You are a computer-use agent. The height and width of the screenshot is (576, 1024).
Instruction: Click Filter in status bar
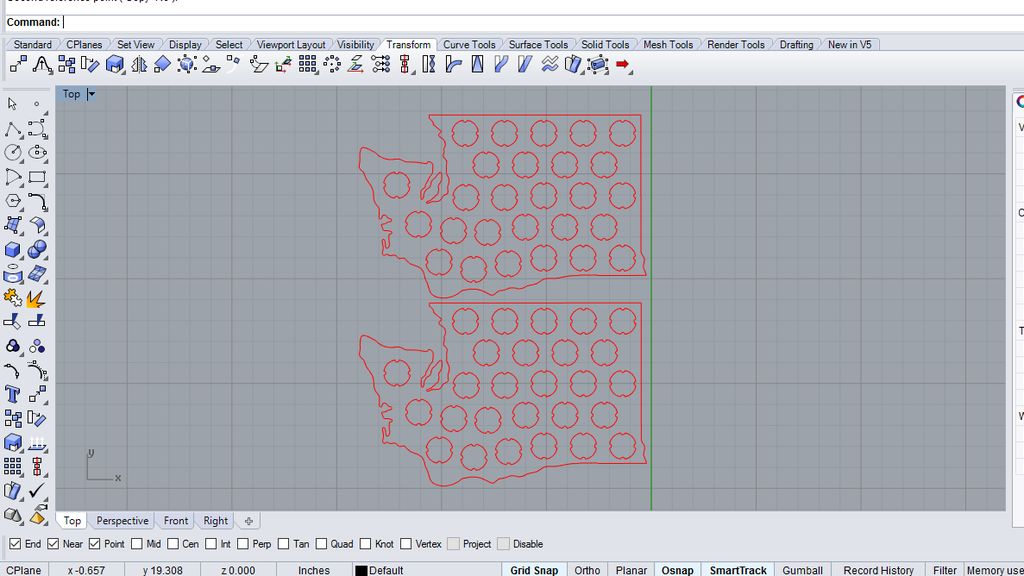944,570
